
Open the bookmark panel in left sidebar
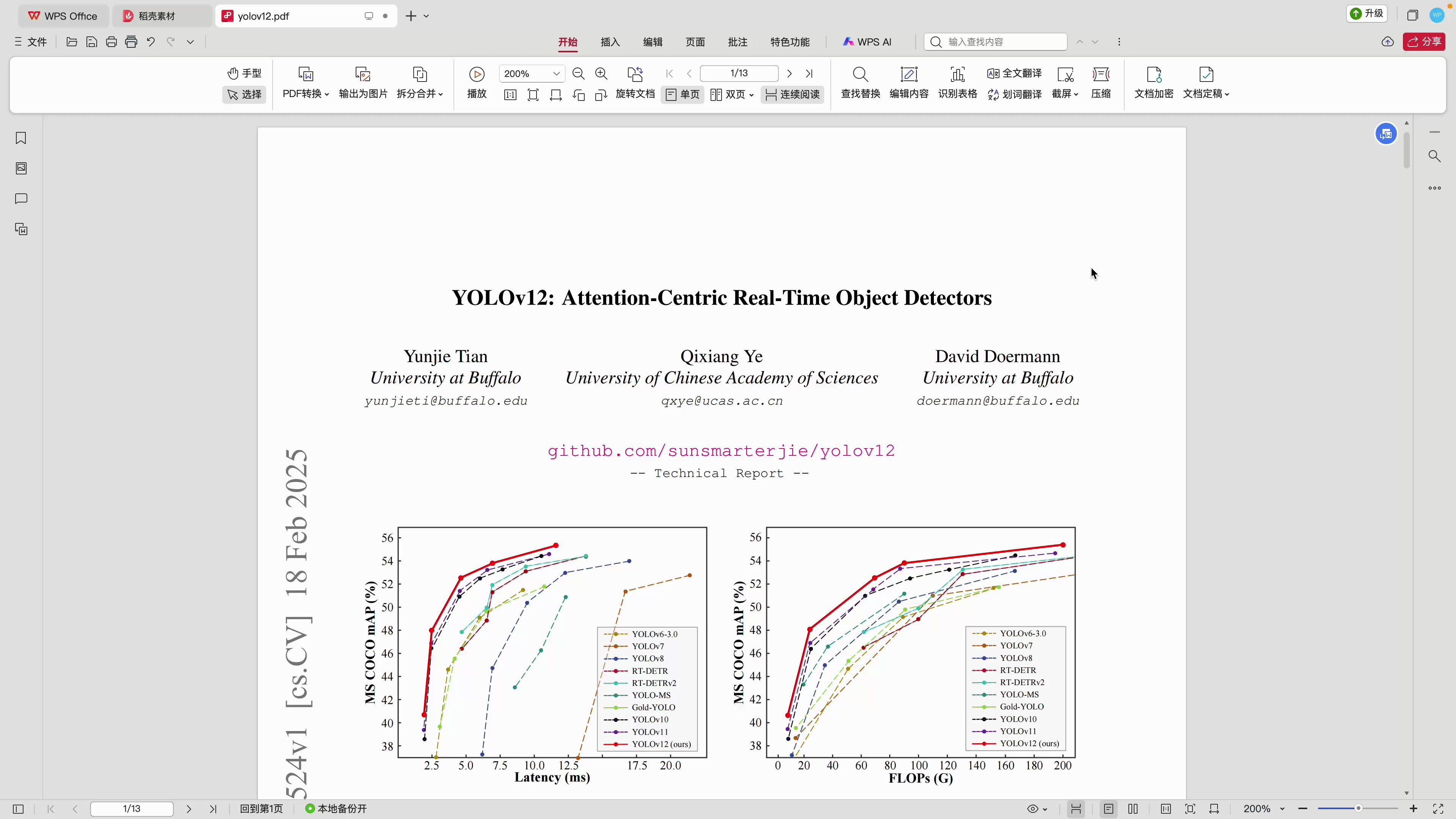point(21,138)
